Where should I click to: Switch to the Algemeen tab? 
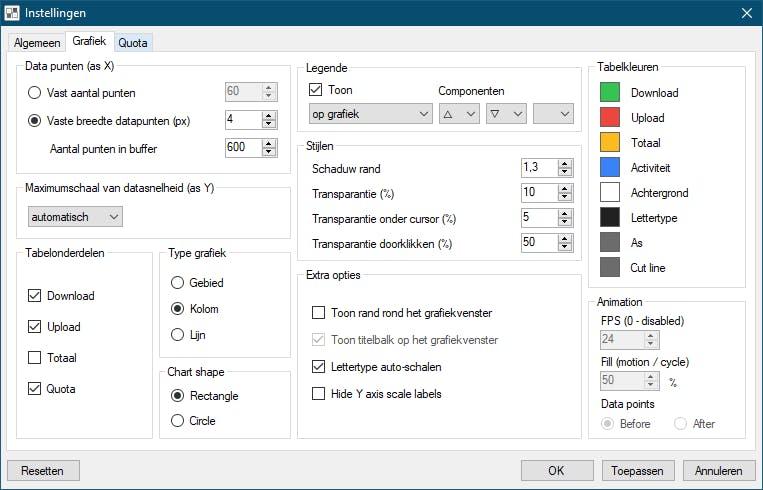pos(37,43)
